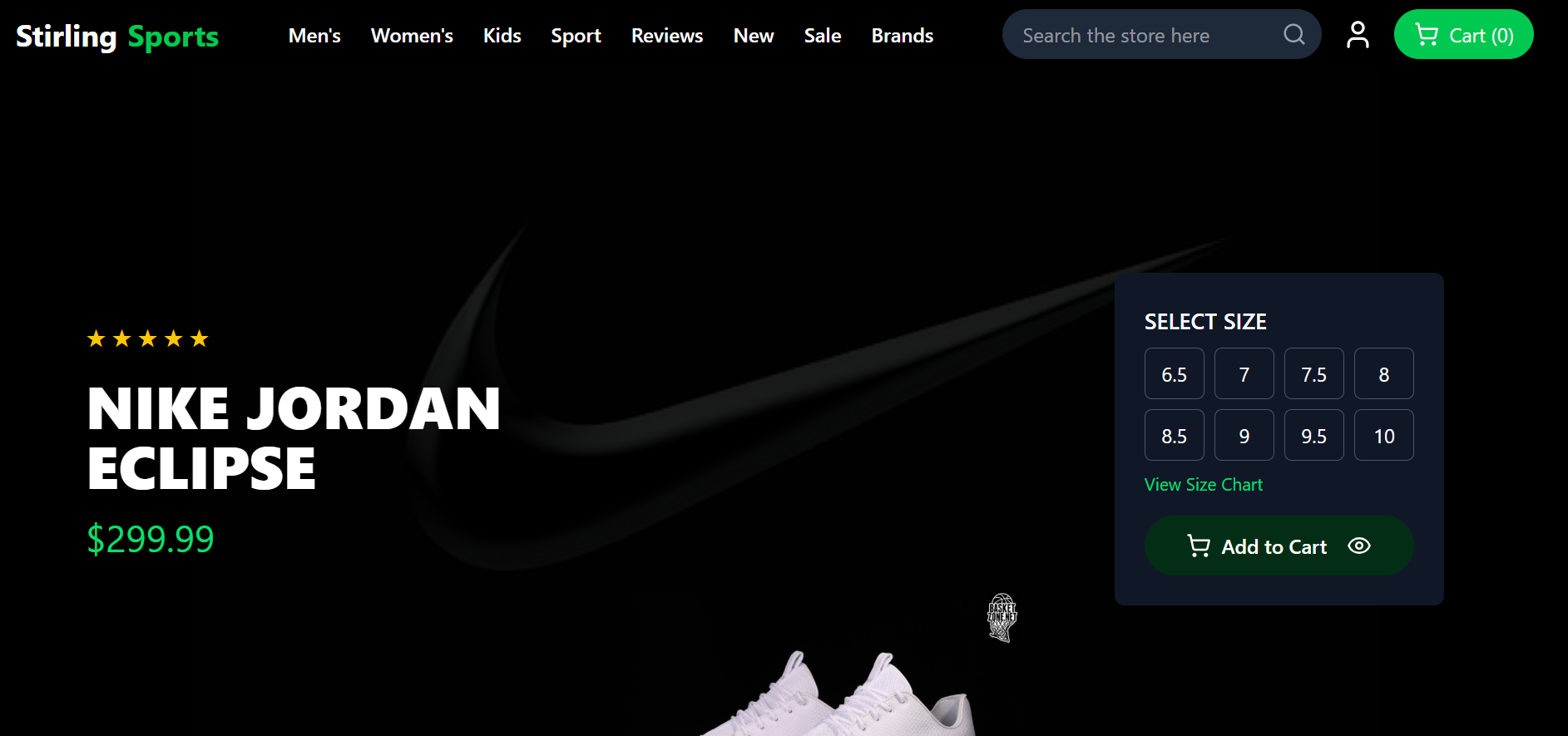Screen dimensions: 1568x736
Task: Open the Men's menu
Action: (x=314, y=36)
